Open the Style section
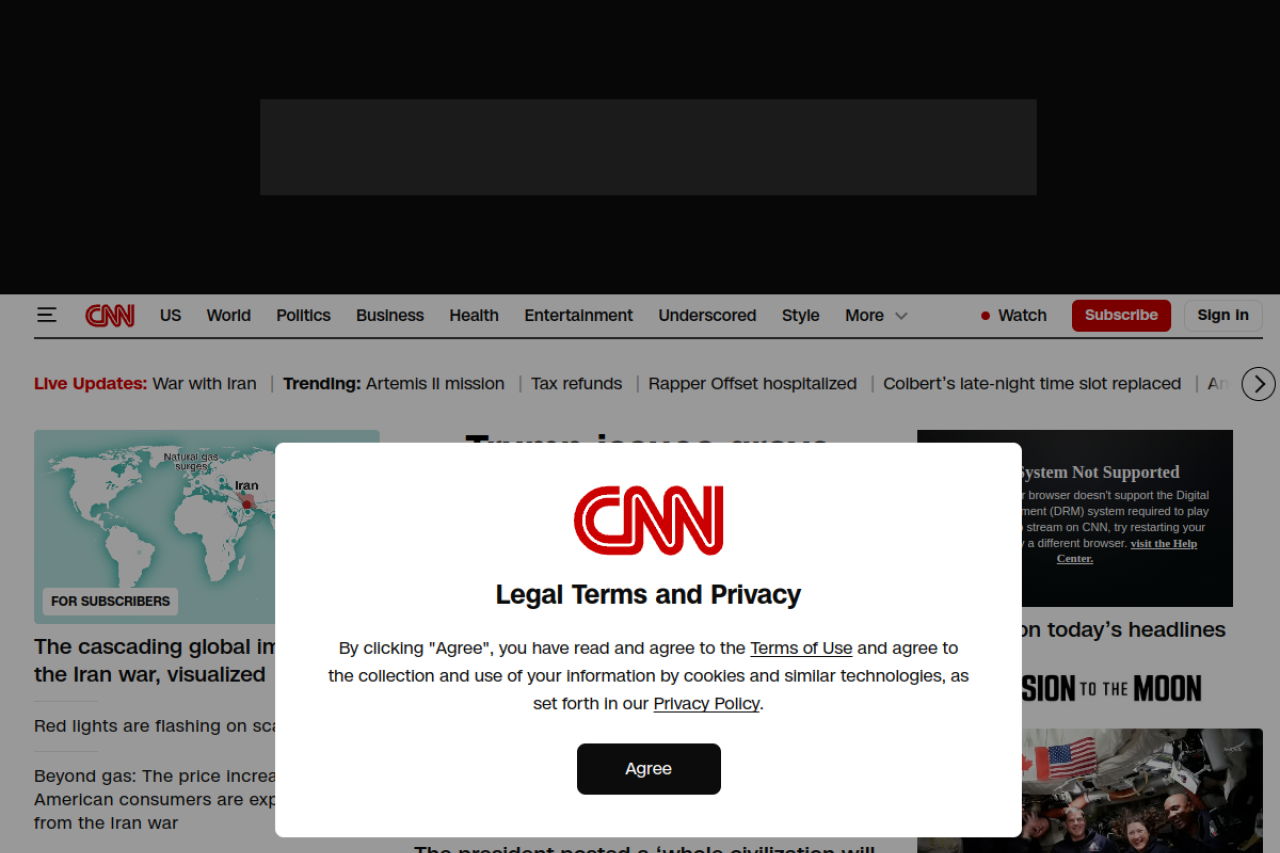This screenshot has height=853, width=1280. point(801,315)
